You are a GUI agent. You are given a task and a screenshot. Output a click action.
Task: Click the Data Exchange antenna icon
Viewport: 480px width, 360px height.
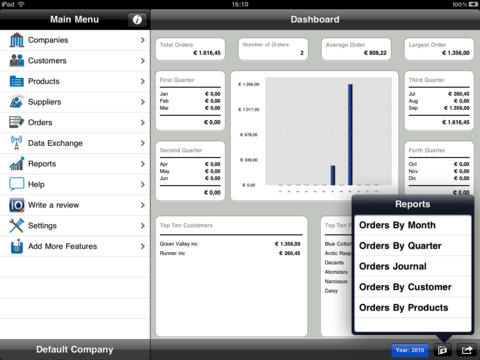[17, 143]
